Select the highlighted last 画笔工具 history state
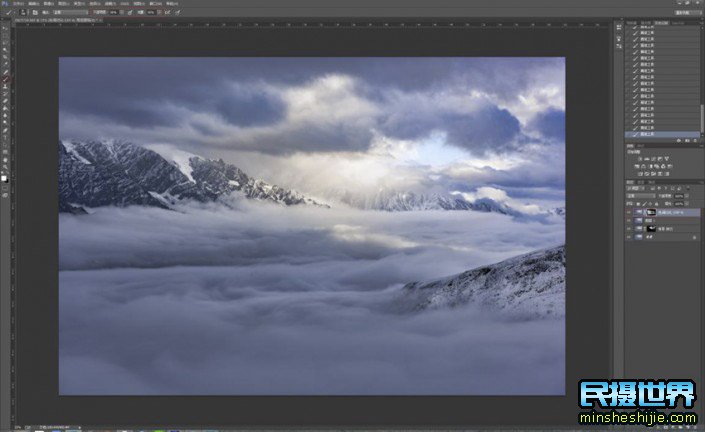Screen dimensions: 705x432 [663, 134]
